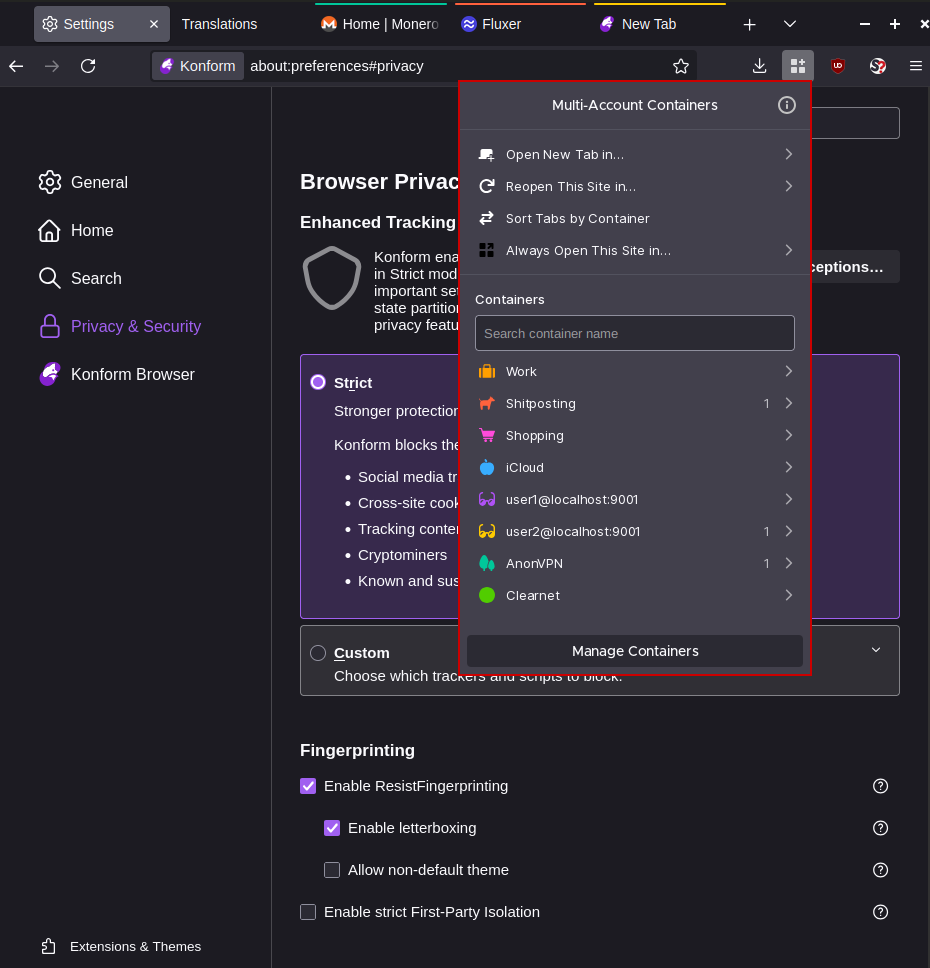Open the hamburger application menu
930x968 pixels.
coord(915,66)
